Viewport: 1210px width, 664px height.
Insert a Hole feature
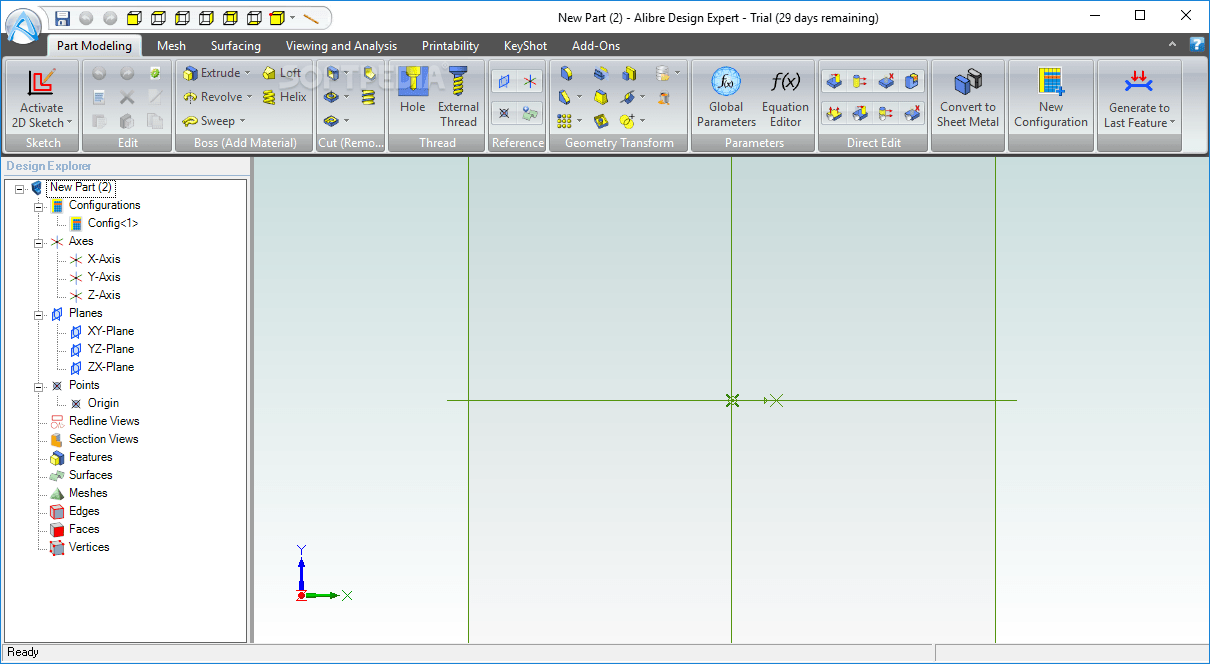click(x=412, y=91)
